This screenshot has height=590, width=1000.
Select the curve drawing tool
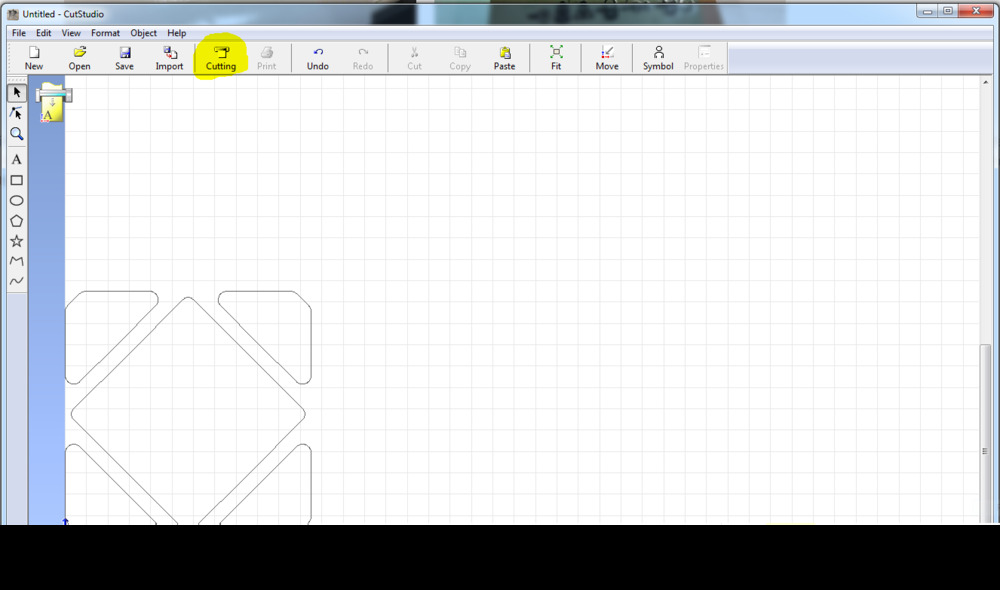[x=17, y=281]
